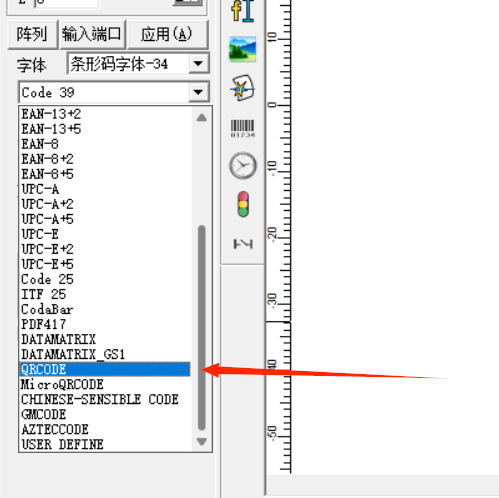This screenshot has height=498, width=499.
Task: Click scrollbar up arrow in barcode list
Action: point(201,117)
